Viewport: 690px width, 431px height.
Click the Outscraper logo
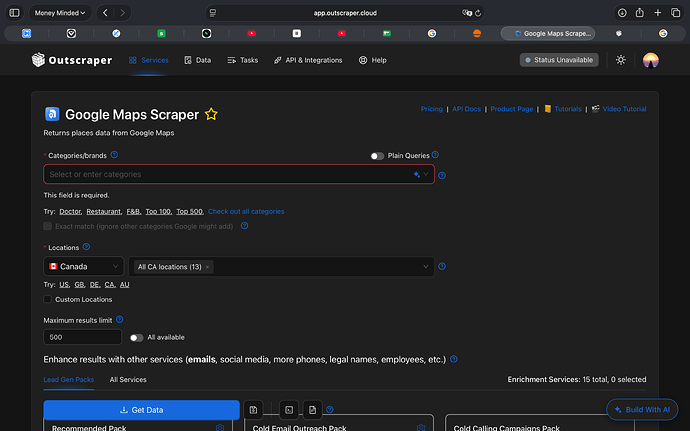pyautogui.click(x=72, y=60)
